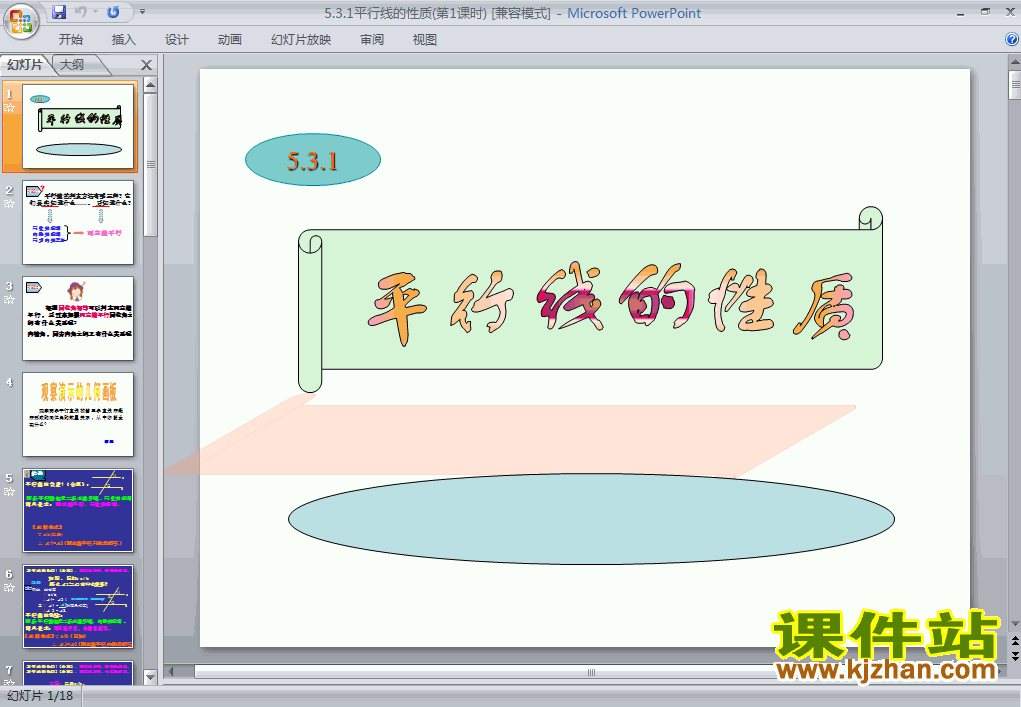
Task: Close the slides/outline pane with X
Action: (x=147, y=65)
